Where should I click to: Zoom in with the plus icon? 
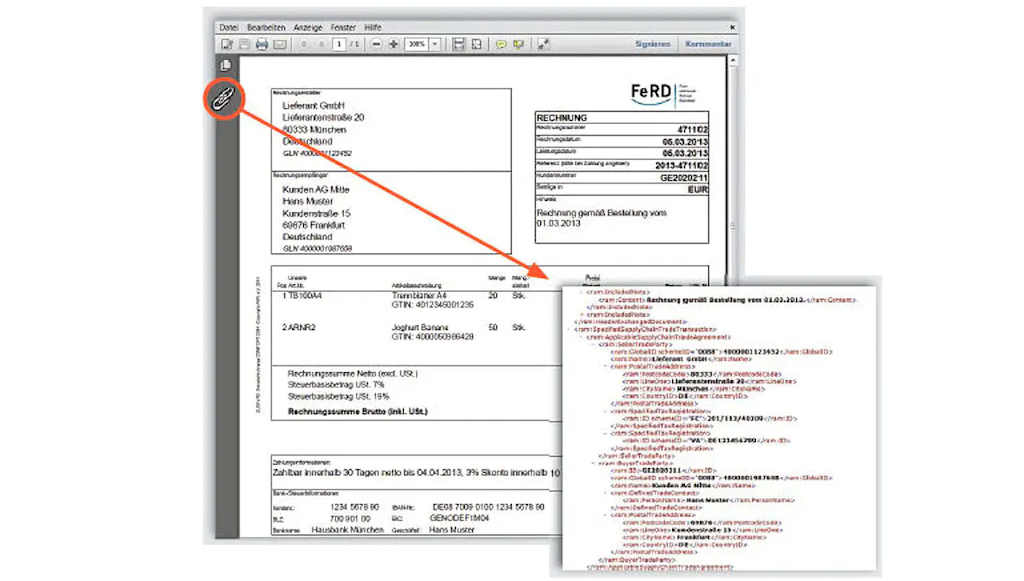click(393, 44)
